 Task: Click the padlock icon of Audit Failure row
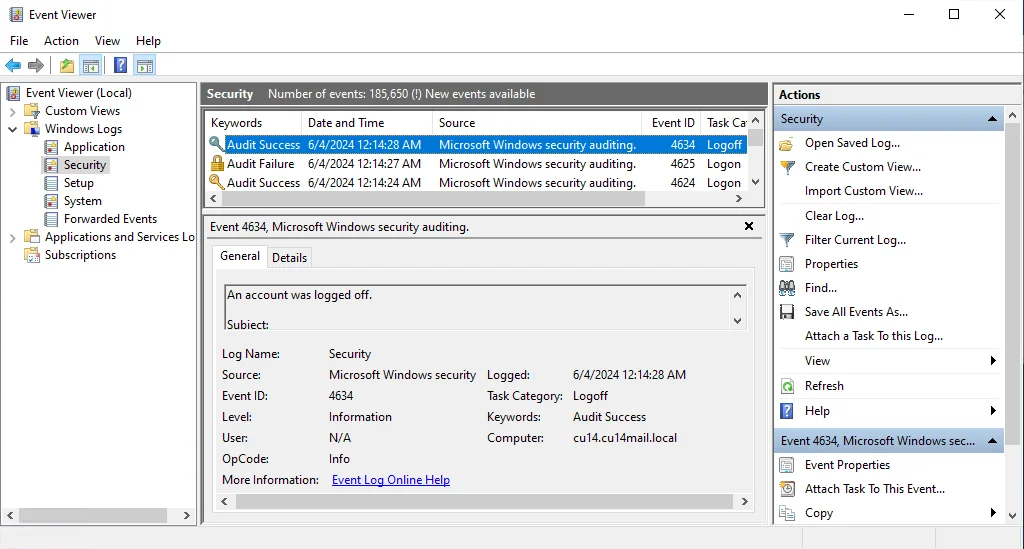pos(217,164)
